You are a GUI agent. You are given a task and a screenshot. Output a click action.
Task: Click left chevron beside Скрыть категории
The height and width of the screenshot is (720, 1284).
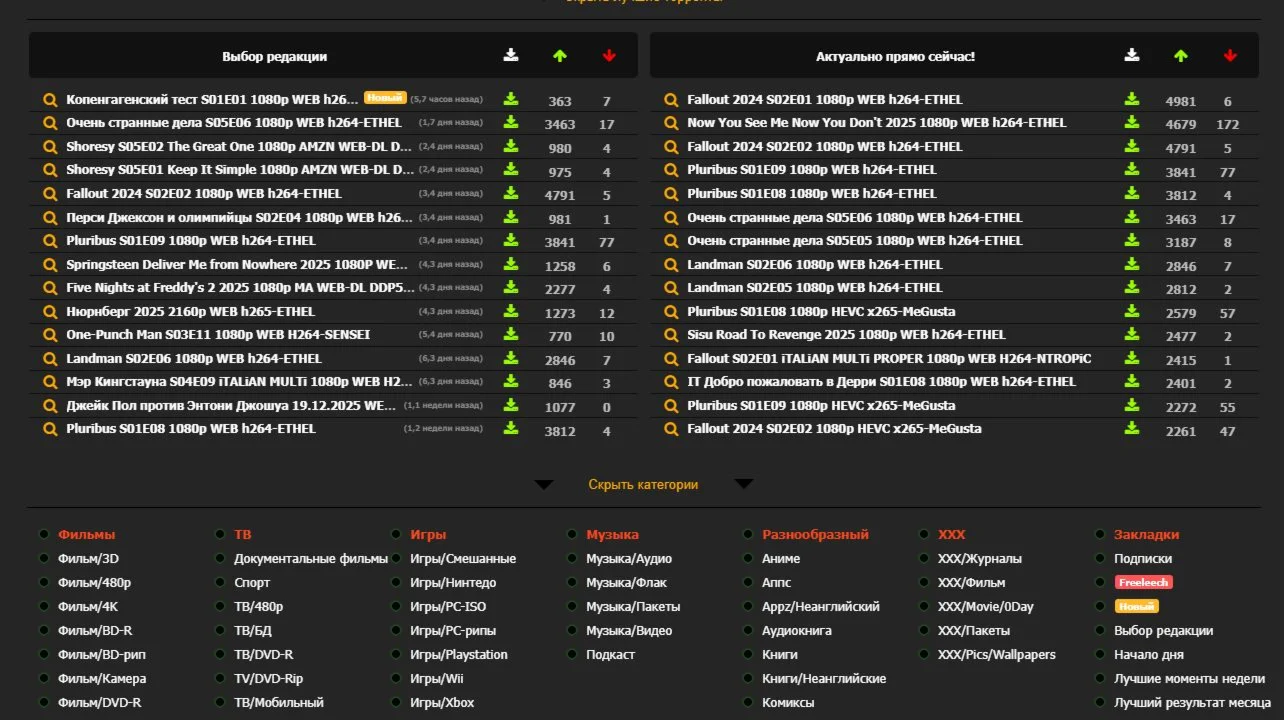click(x=544, y=483)
